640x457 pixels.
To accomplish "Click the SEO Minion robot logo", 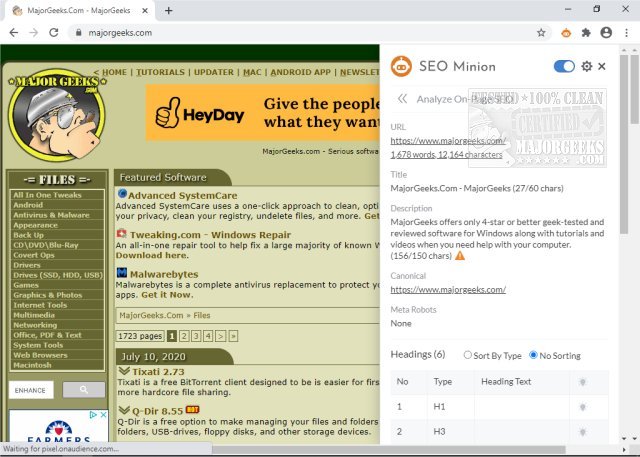I will coord(401,66).
